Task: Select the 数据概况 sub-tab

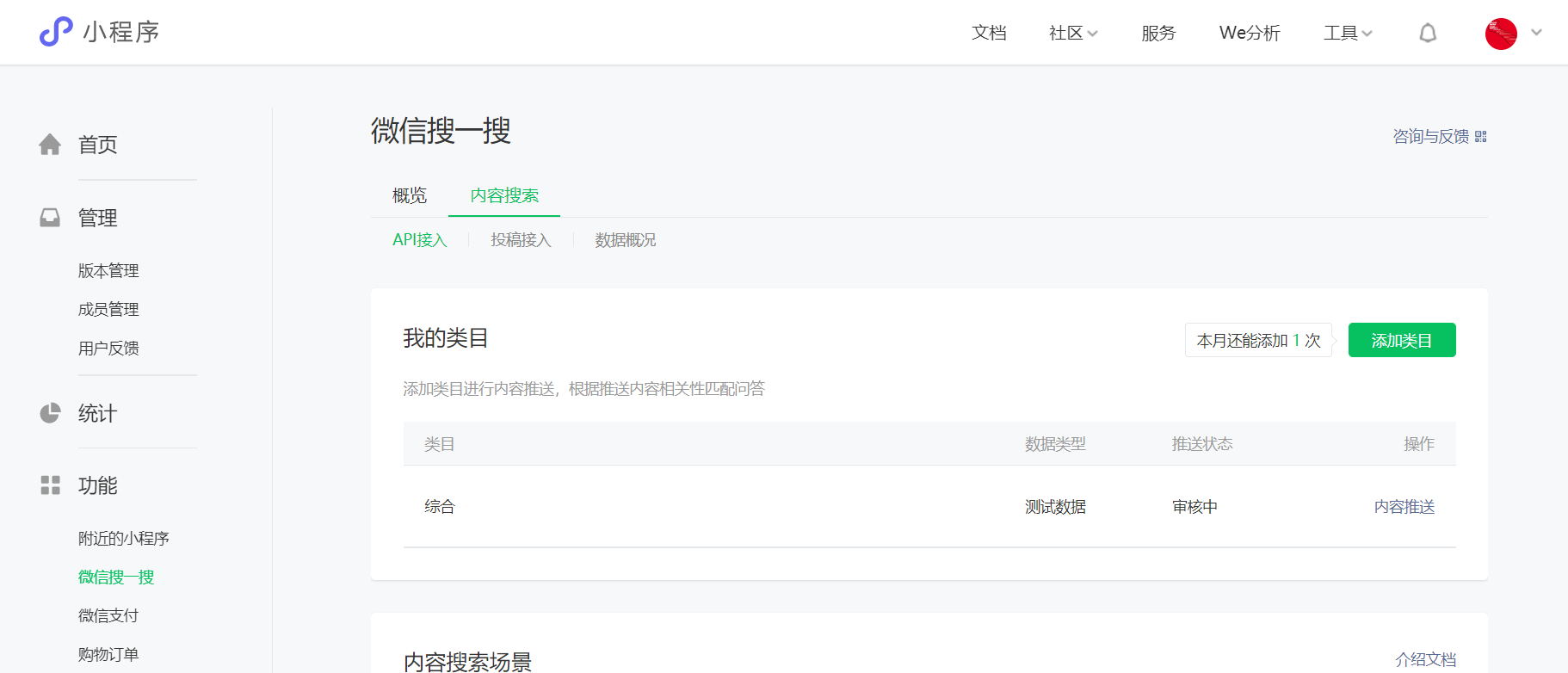Action: 626,240
